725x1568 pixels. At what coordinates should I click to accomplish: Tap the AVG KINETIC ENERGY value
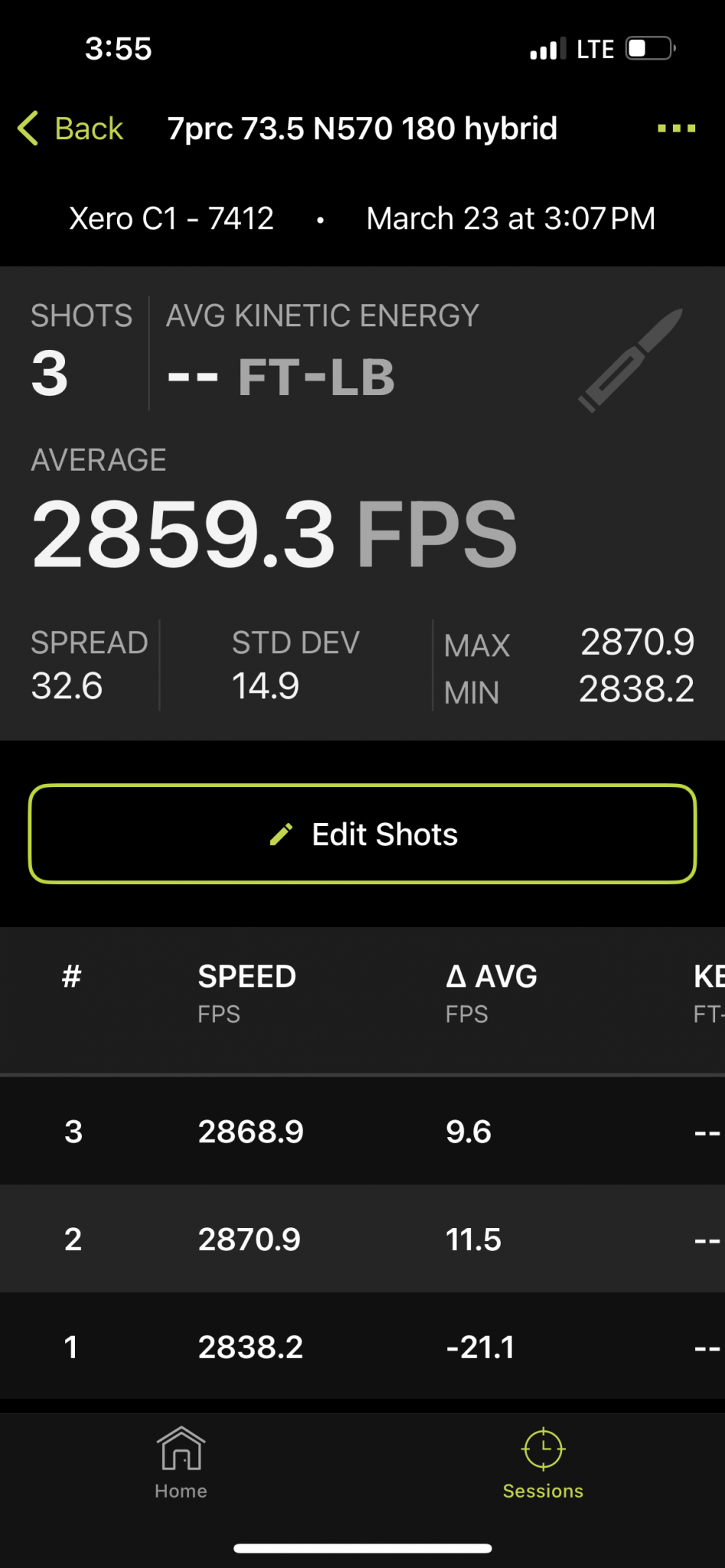pyautogui.click(x=281, y=377)
